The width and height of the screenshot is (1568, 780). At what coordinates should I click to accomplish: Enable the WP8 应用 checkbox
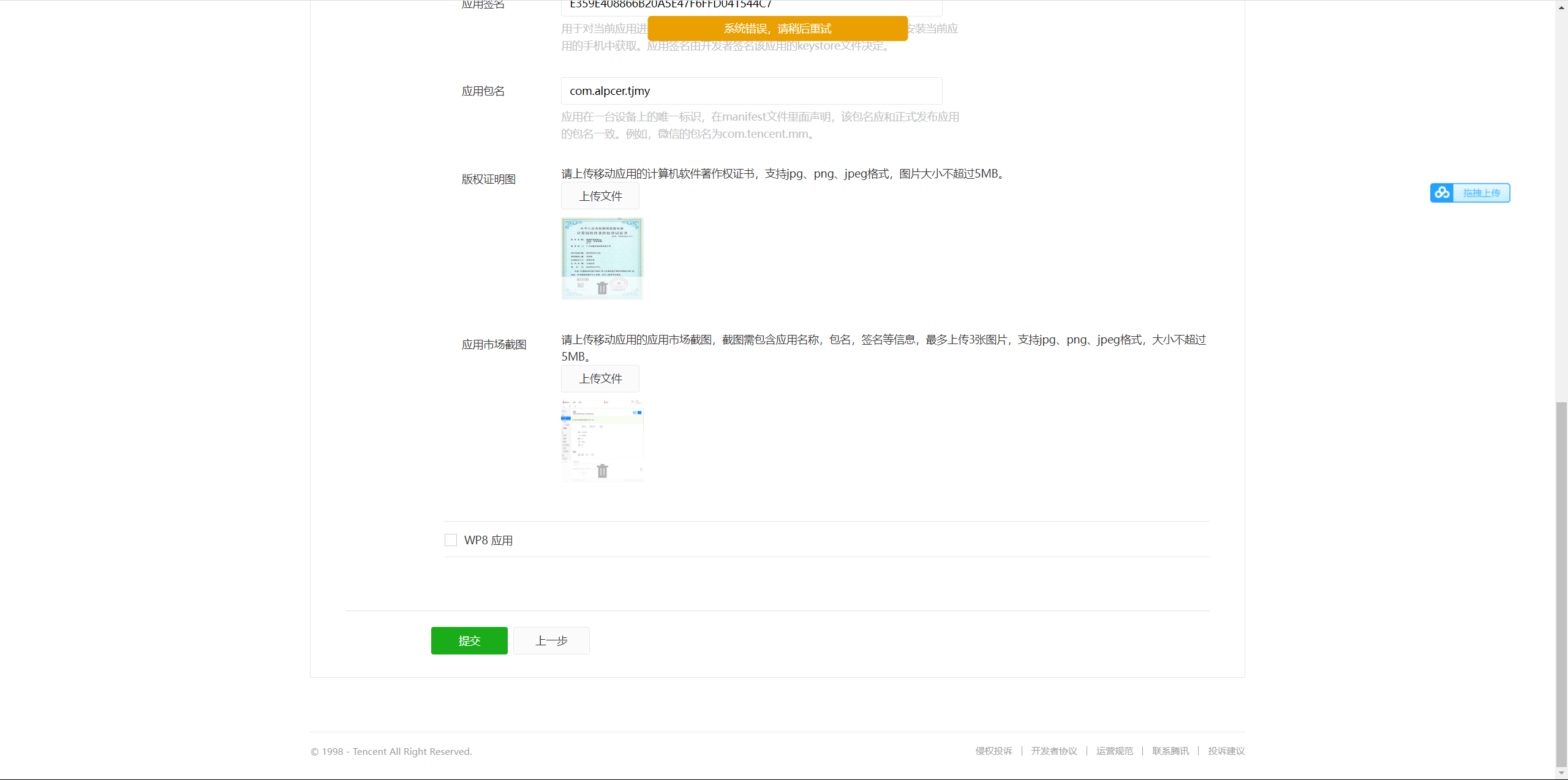click(451, 540)
